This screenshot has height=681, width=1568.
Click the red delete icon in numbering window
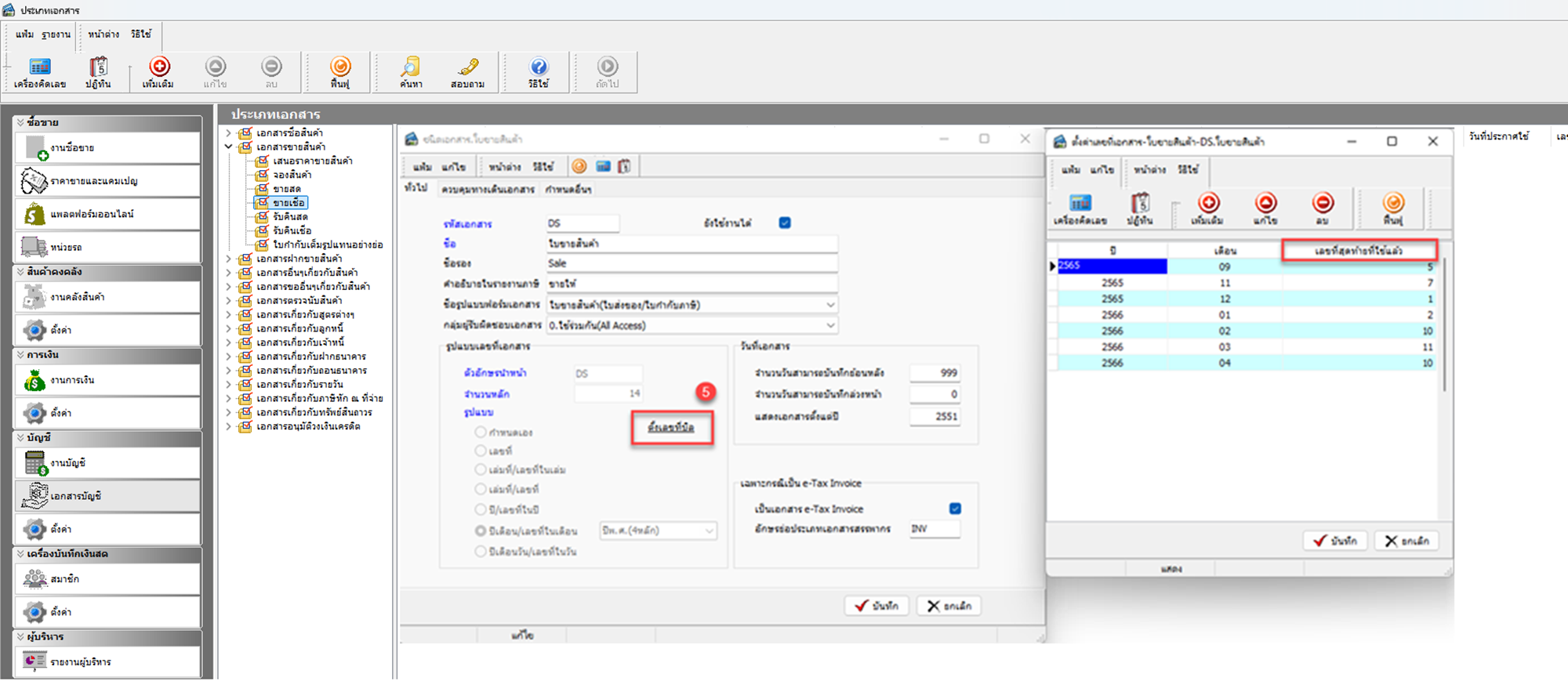(x=1323, y=204)
